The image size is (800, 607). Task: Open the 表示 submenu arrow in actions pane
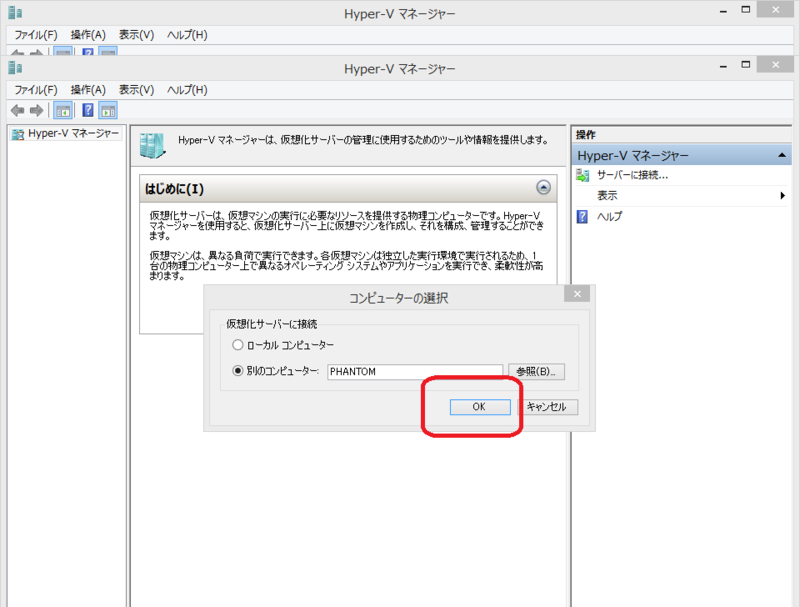pos(782,195)
